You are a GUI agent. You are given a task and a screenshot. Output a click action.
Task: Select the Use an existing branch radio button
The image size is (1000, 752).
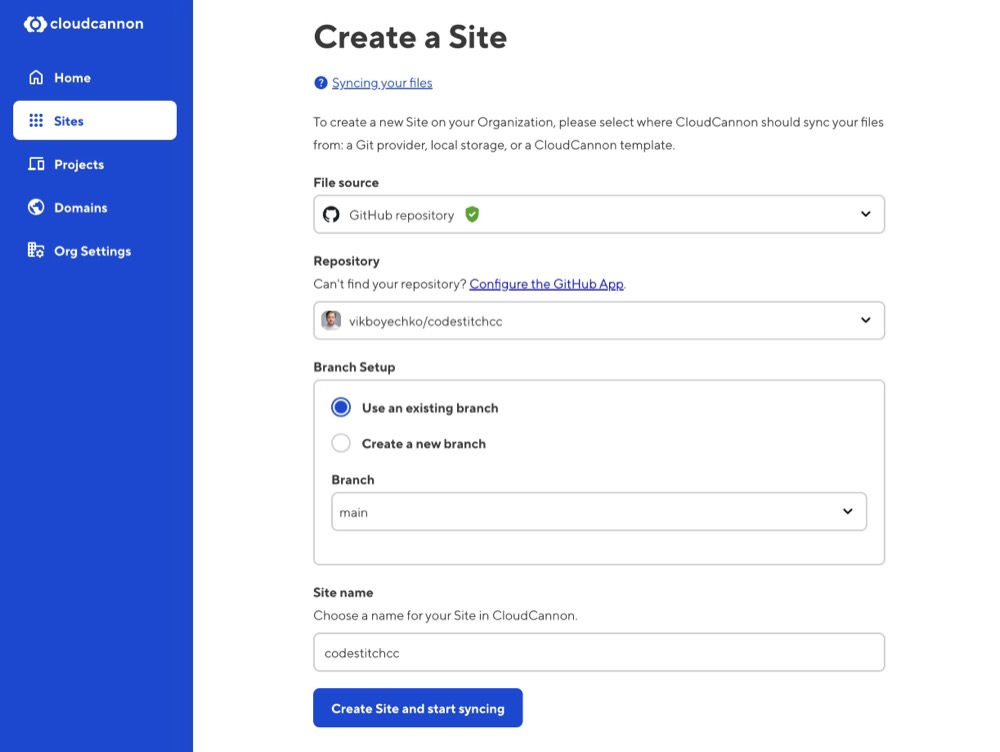[x=340, y=407]
